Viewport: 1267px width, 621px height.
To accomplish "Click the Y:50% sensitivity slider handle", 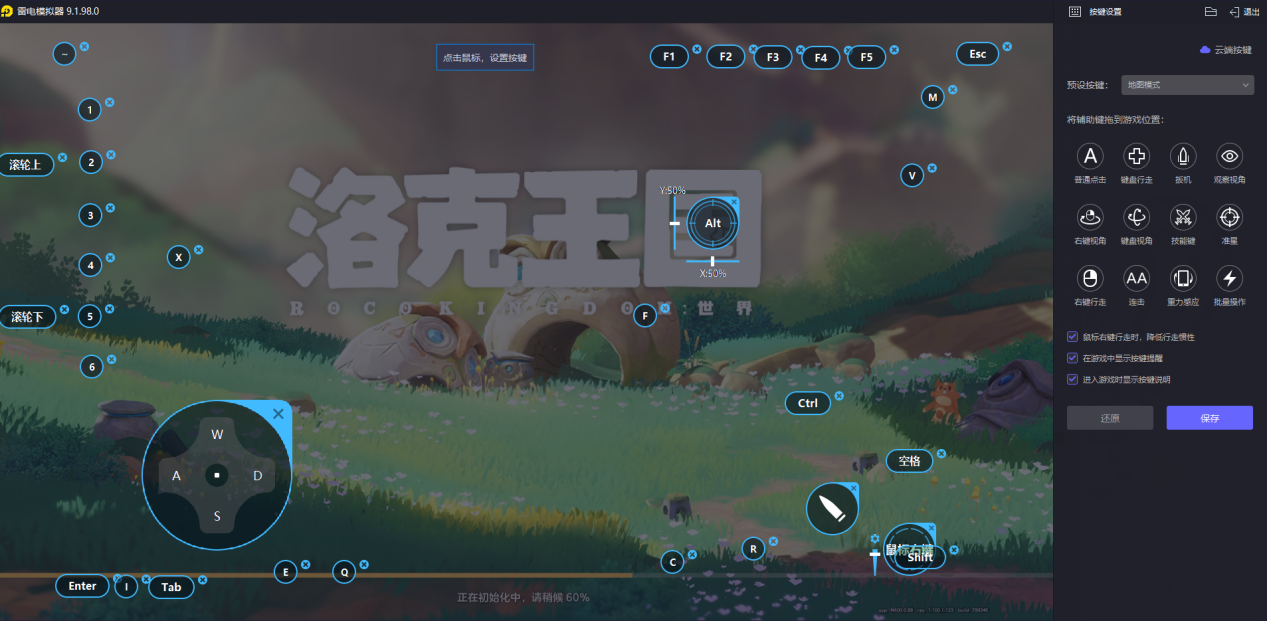I will point(674,223).
